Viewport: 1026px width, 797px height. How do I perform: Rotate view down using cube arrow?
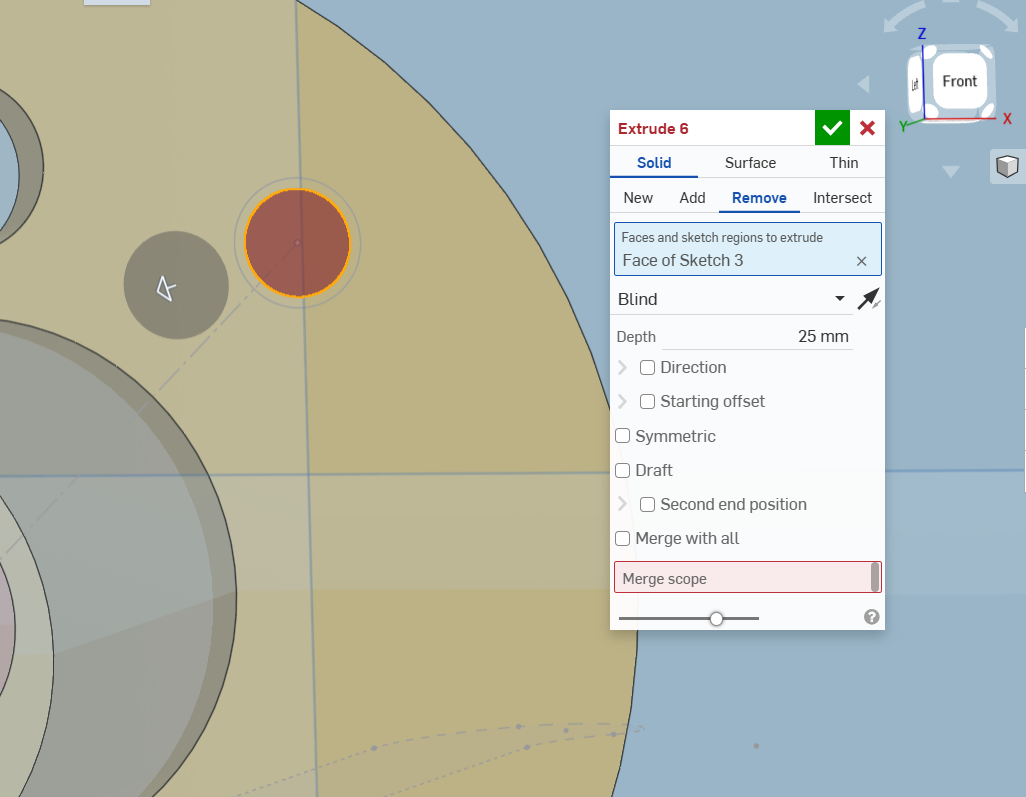pyautogui.click(x=951, y=171)
